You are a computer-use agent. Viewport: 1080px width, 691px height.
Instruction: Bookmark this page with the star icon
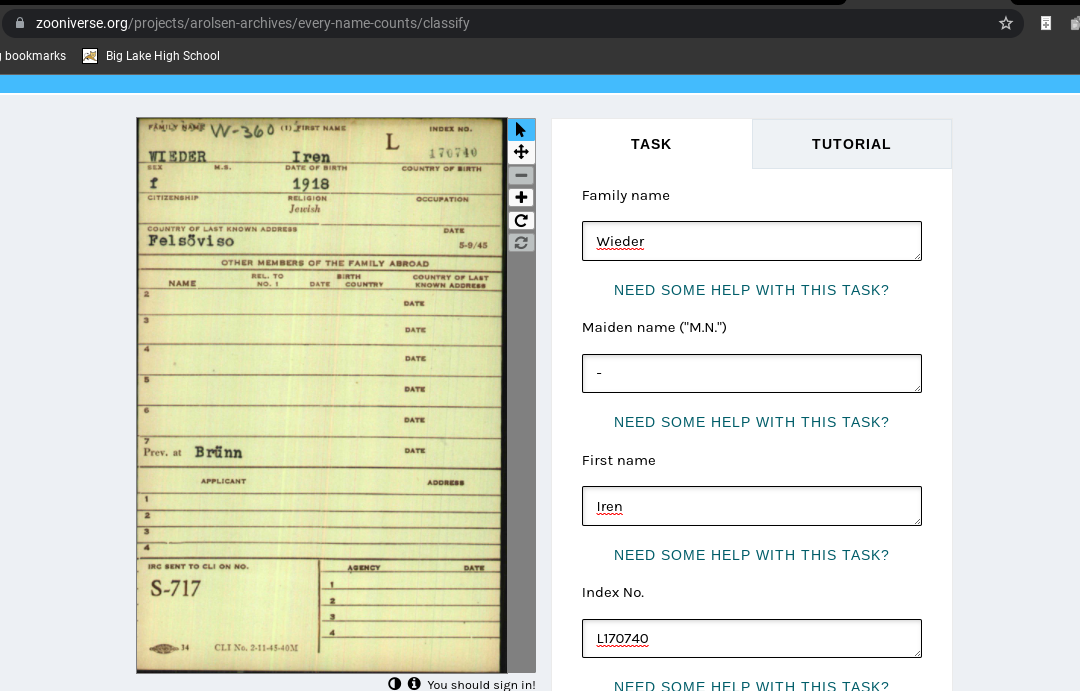(x=1006, y=23)
